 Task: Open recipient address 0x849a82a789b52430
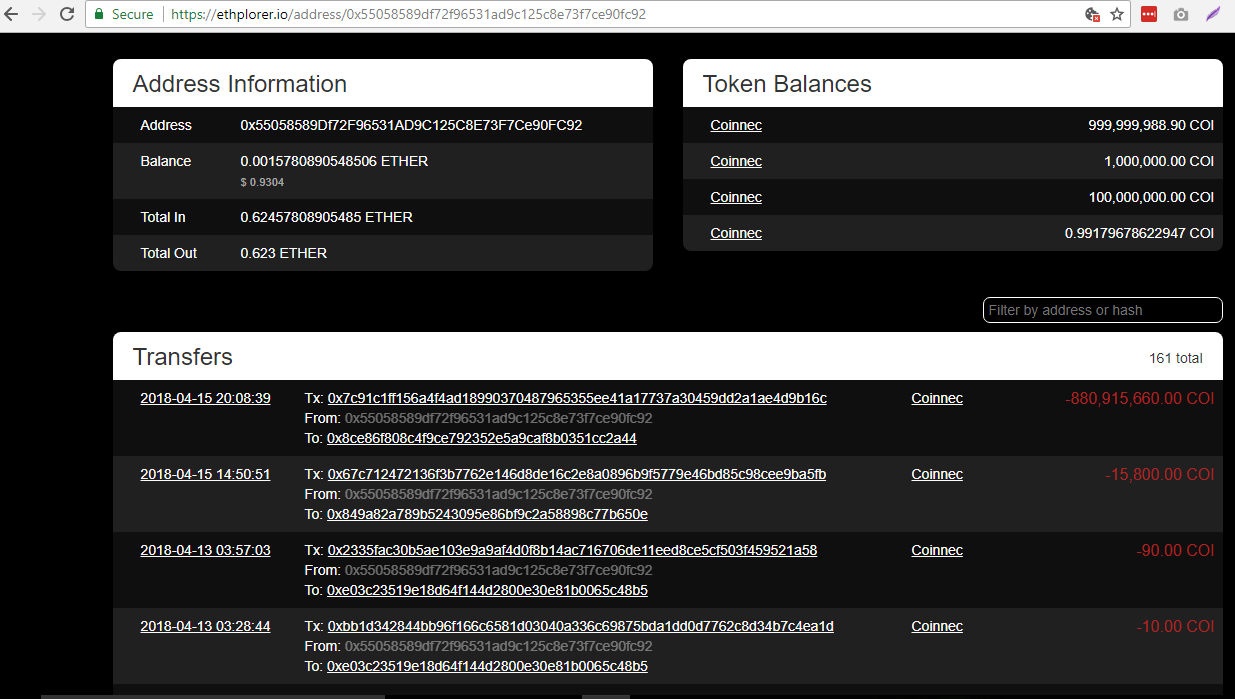[x=487, y=514]
